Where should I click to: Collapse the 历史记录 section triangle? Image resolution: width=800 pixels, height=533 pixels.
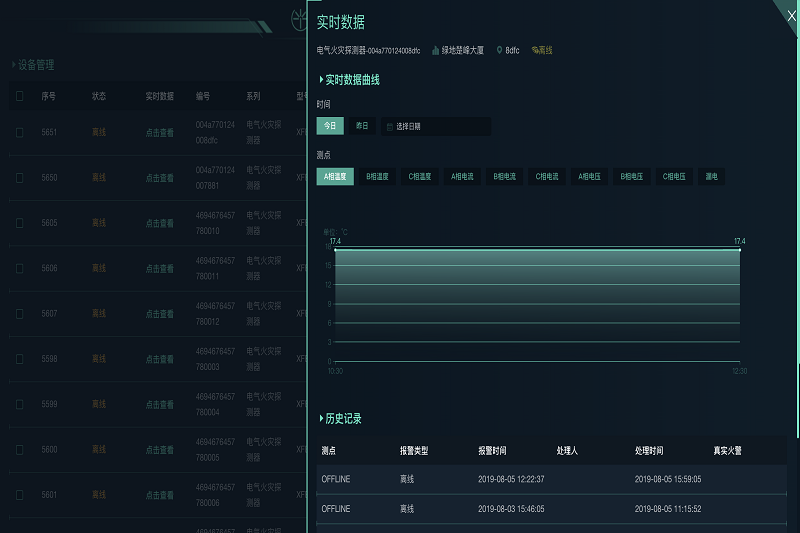[x=321, y=418]
